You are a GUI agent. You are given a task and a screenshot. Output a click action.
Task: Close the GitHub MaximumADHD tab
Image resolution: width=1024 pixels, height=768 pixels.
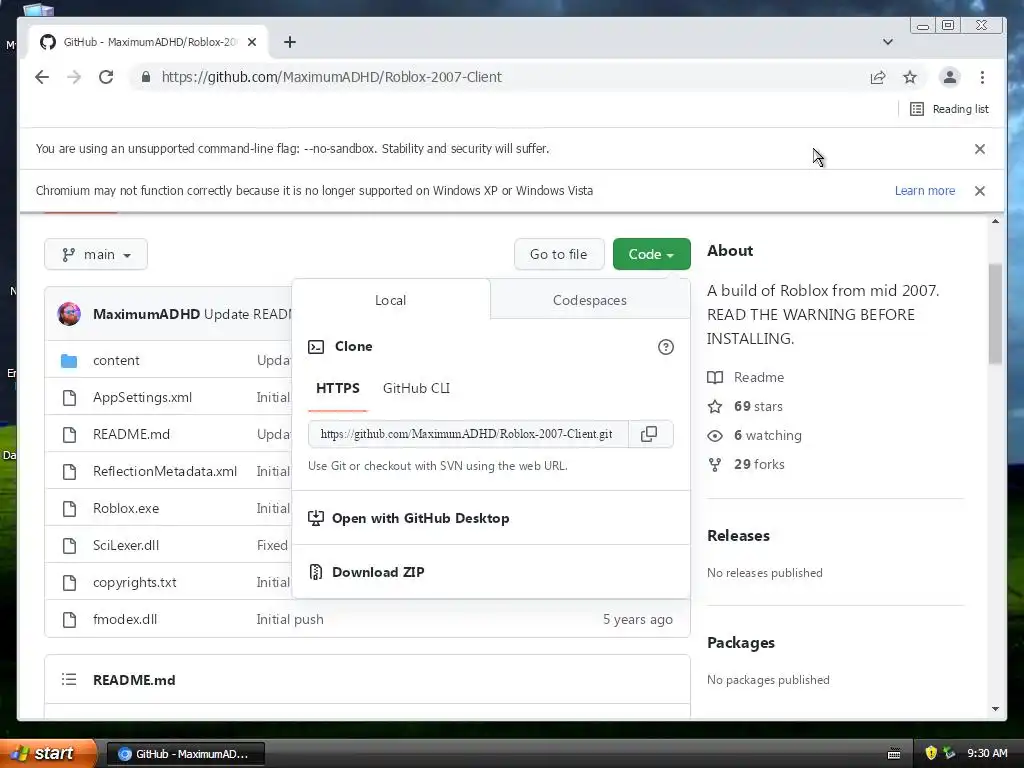tap(252, 42)
